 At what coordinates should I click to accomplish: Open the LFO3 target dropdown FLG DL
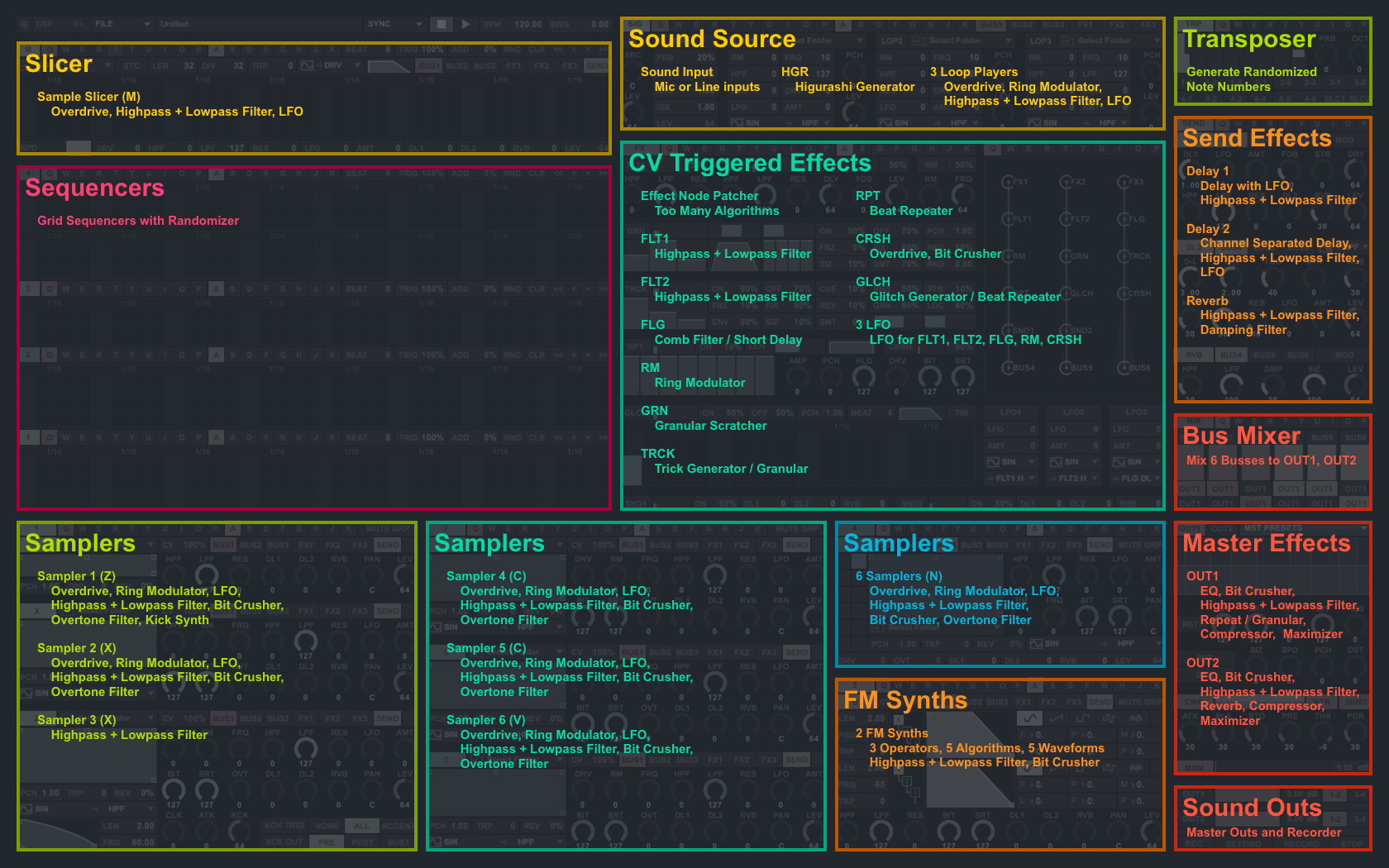(1136, 479)
